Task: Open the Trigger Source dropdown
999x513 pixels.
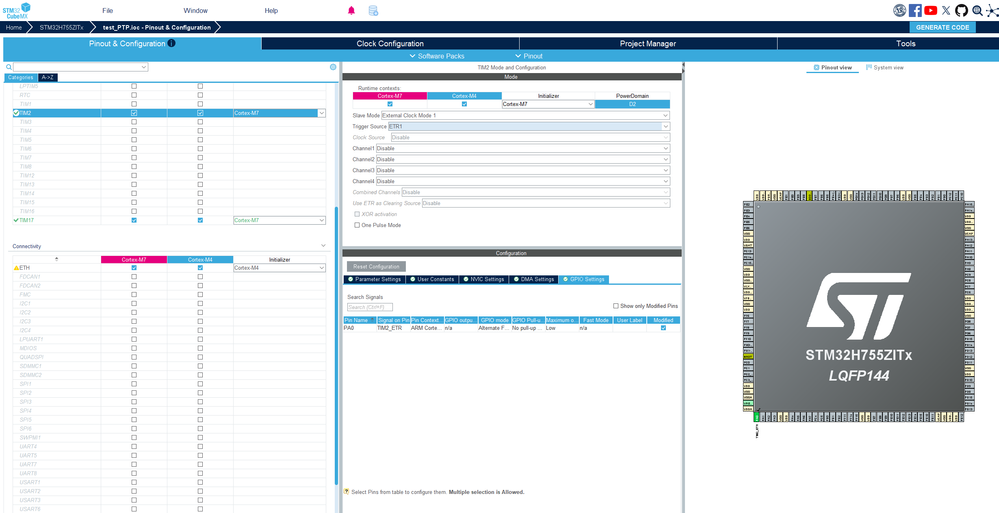Action: tap(529, 126)
